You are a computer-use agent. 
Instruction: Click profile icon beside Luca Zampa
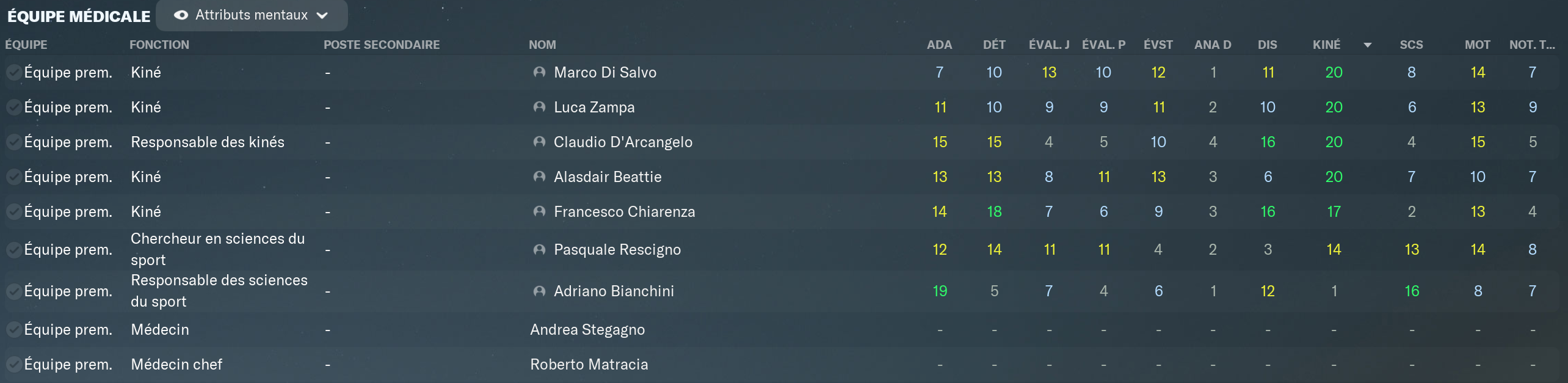coord(539,107)
